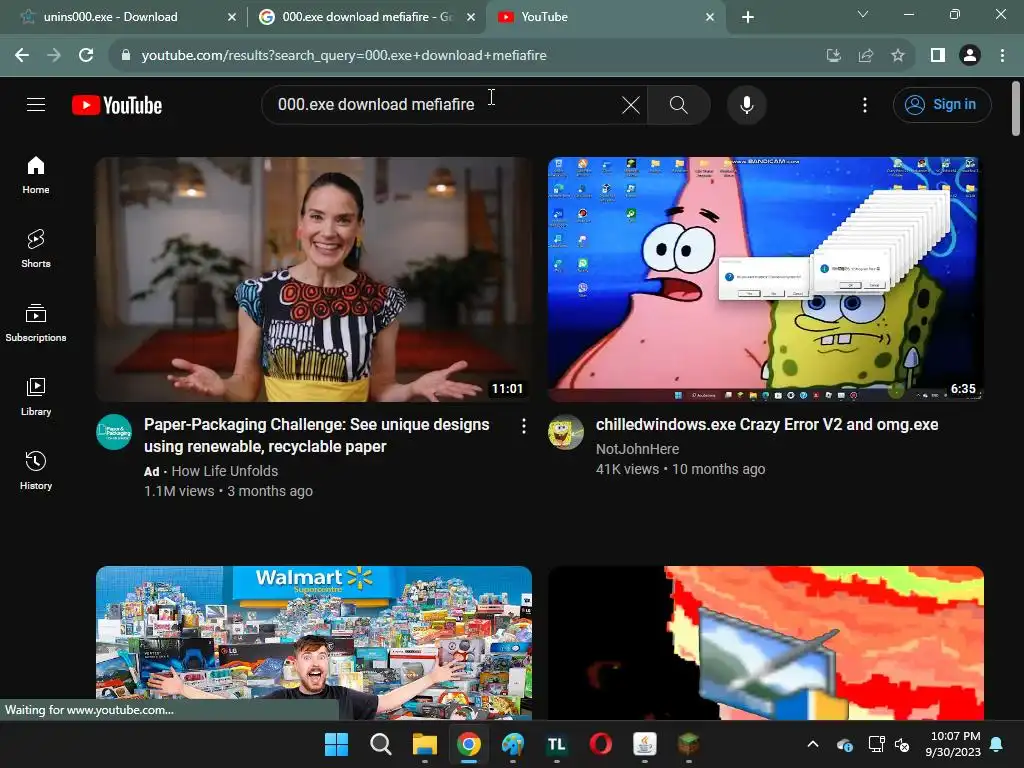Open taskbar Search
Viewport: 1024px width, 768px height.
pos(381,744)
